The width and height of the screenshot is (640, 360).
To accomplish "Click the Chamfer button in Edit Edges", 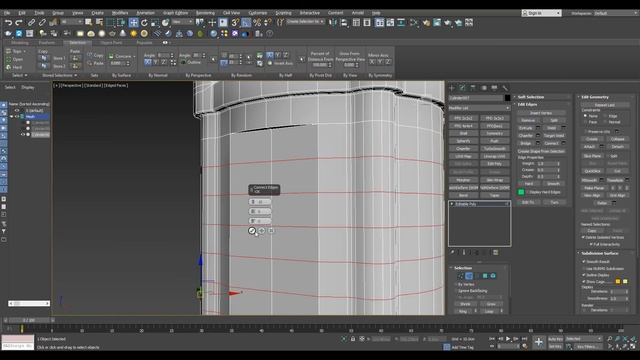I will [526, 136].
